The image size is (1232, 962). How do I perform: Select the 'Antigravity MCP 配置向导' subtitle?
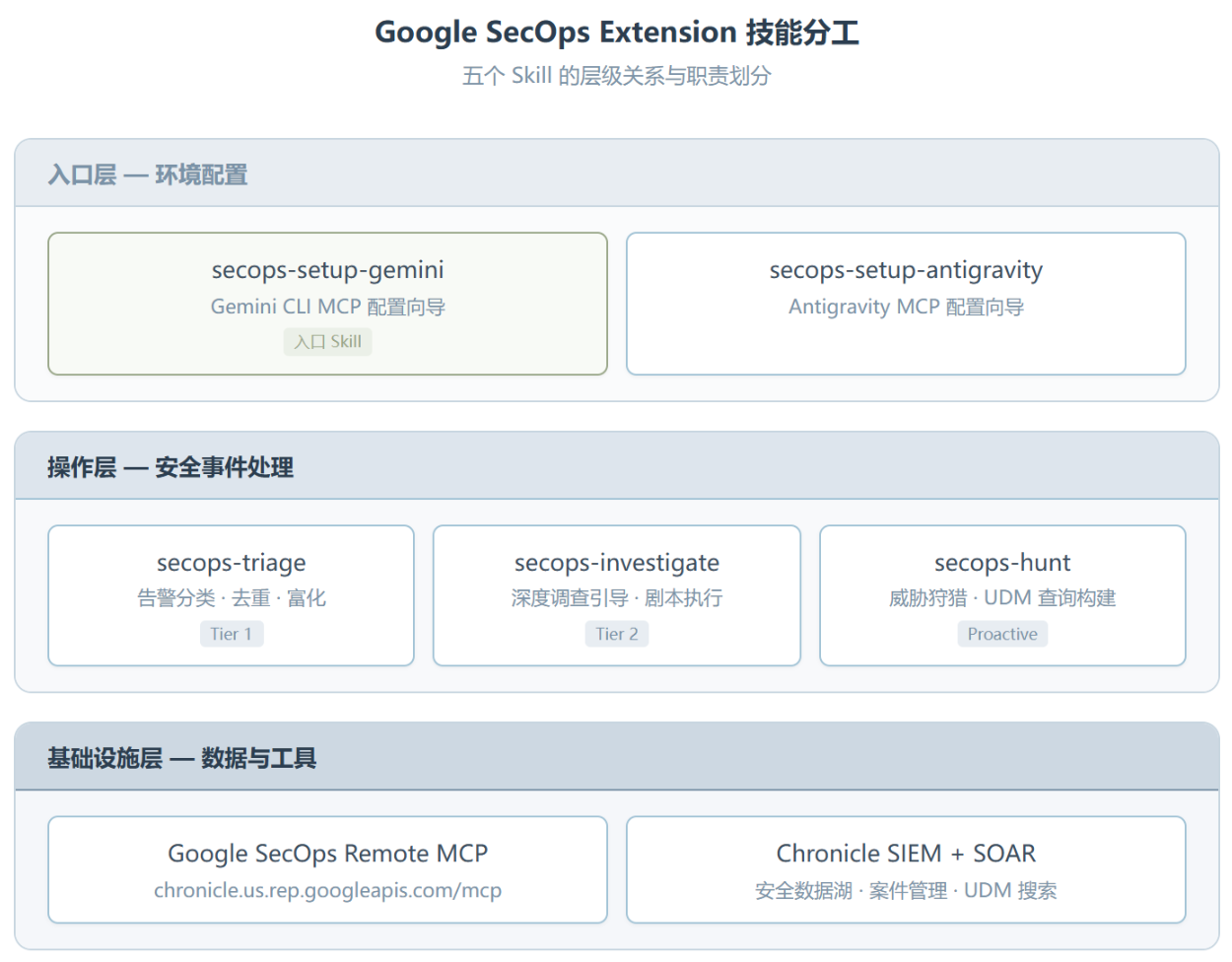906,307
